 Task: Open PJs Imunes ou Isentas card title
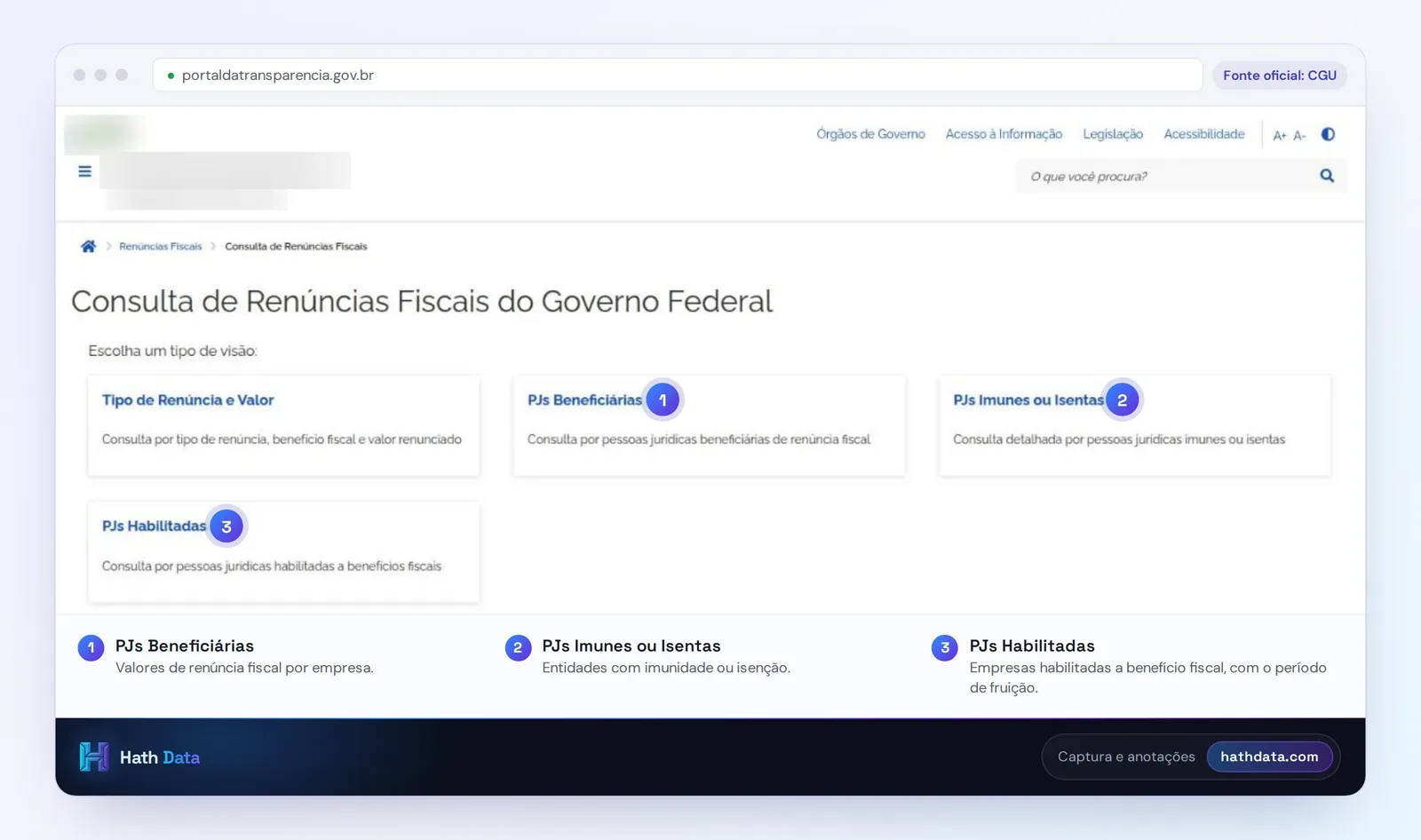tap(1028, 400)
